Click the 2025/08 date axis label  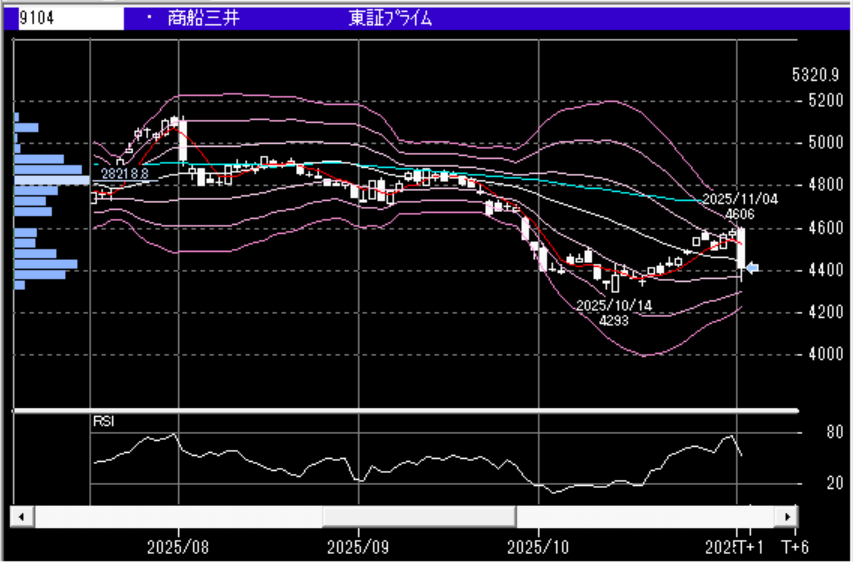click(178, 547)
